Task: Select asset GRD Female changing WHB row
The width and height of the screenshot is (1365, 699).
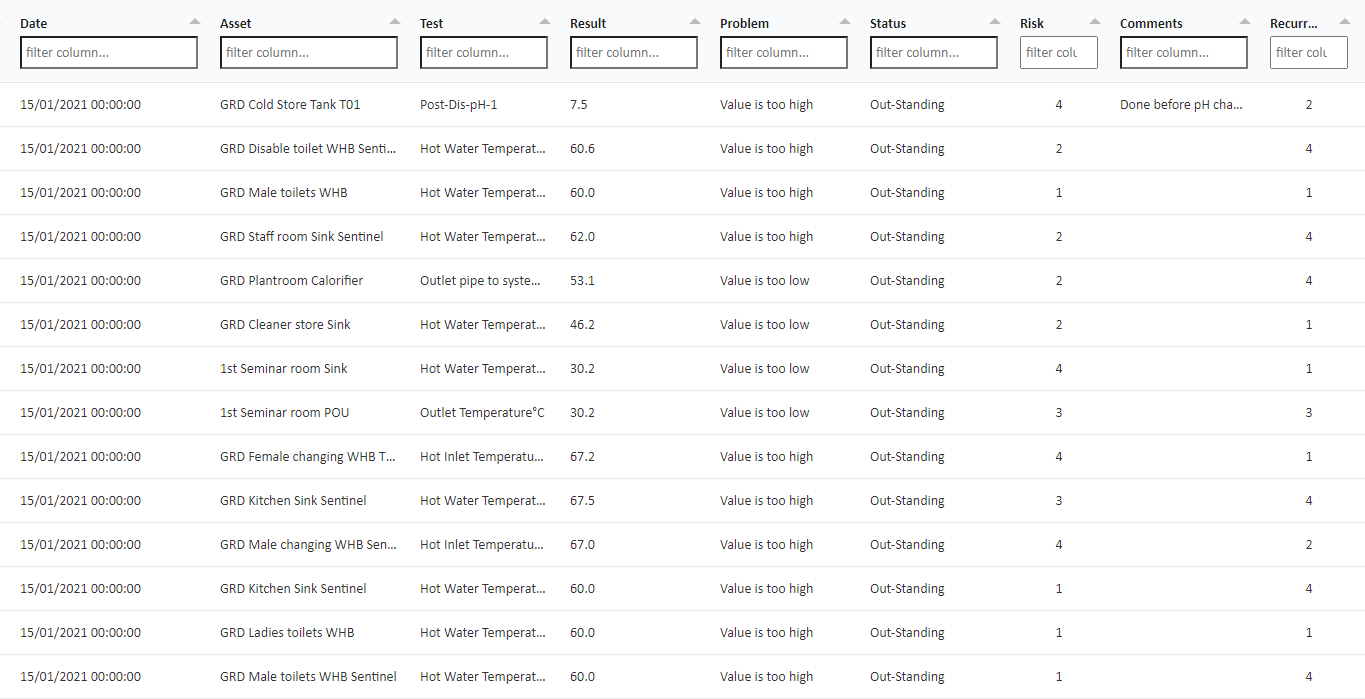Action: 308,456
